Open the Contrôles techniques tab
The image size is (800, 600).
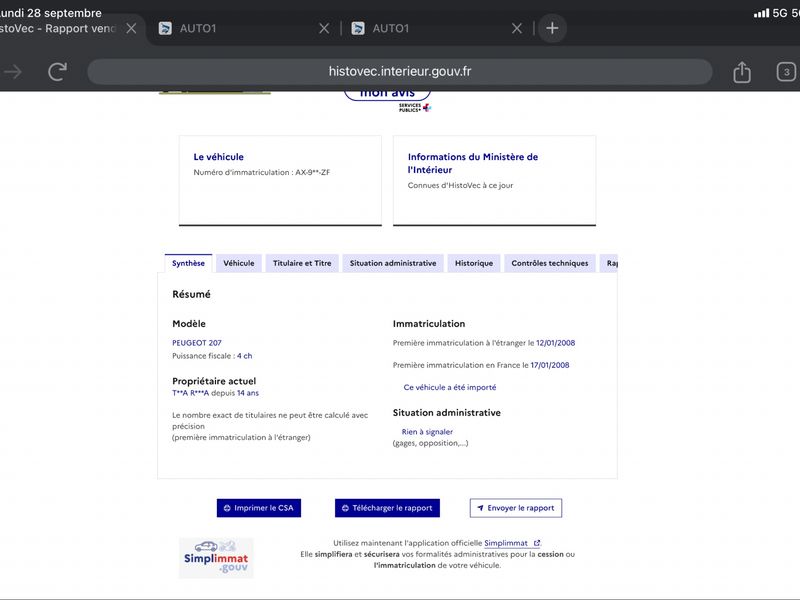pos(549,263)
